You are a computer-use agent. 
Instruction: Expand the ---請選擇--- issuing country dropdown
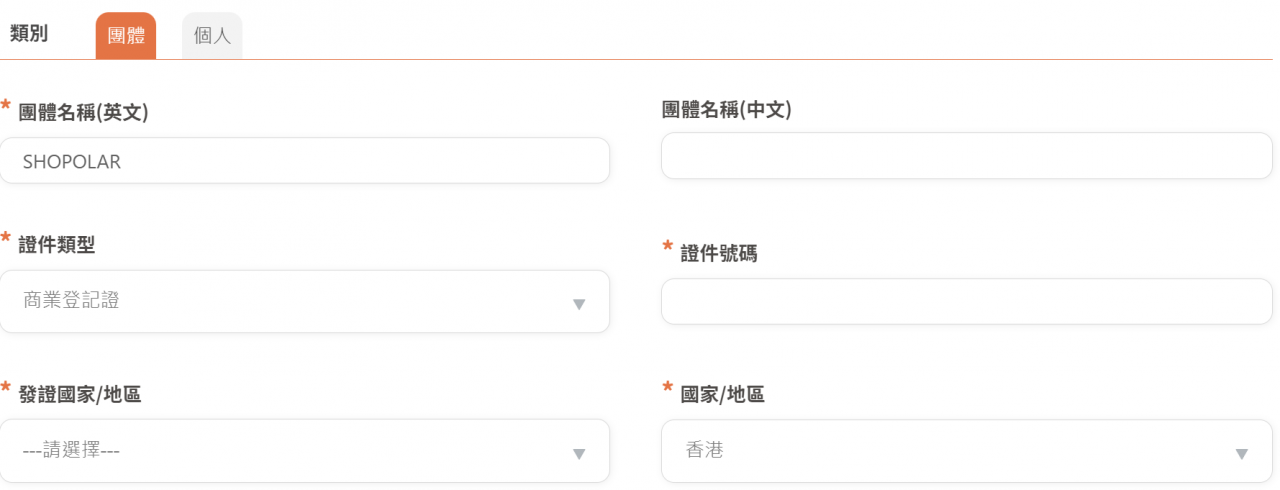point(300,451)
